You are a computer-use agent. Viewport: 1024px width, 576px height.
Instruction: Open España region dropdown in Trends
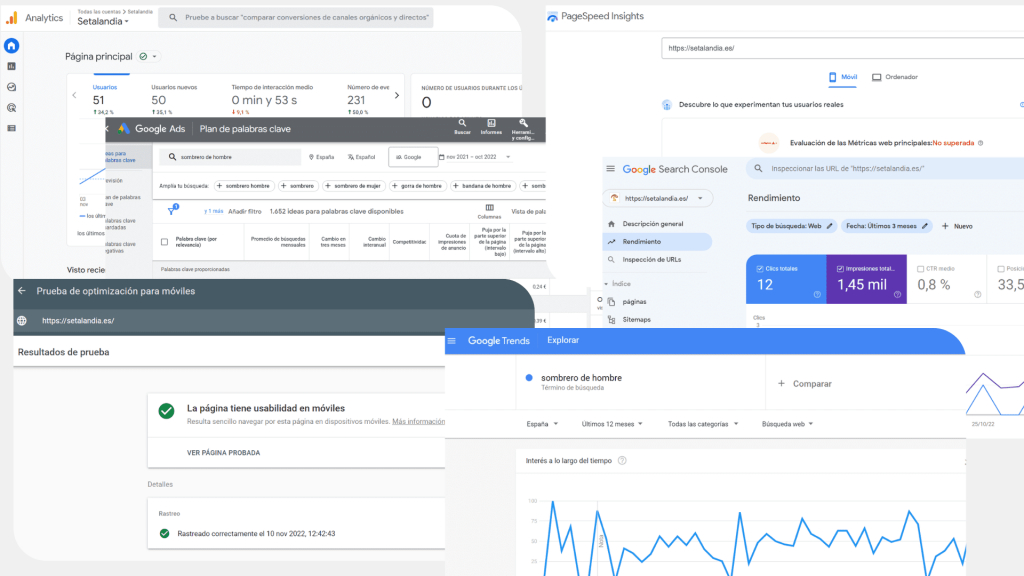[542, 424]
